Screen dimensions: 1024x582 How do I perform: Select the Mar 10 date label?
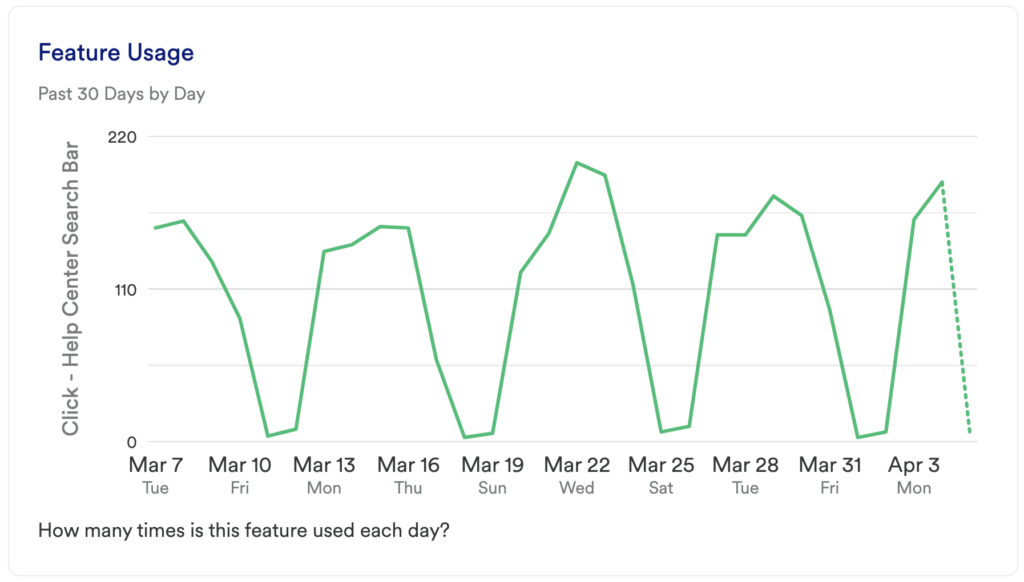(x=240, y=465)
